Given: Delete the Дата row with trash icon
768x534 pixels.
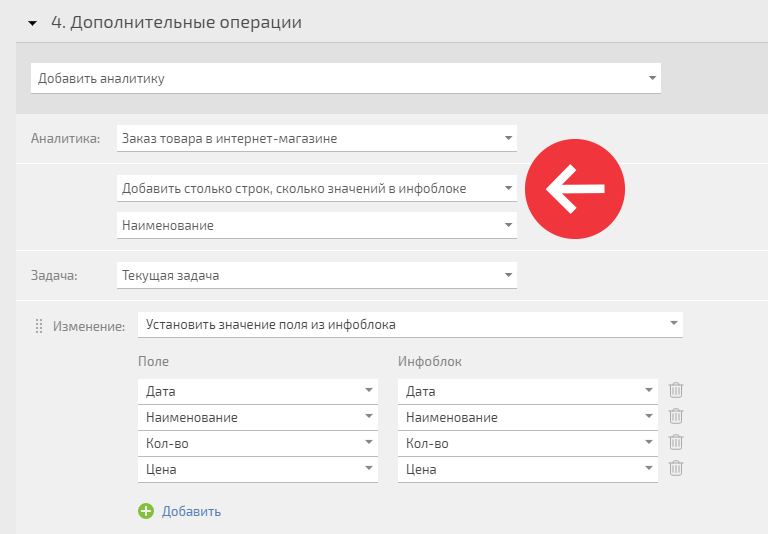Looking at the screenshot, I should (x=676, y=390).
